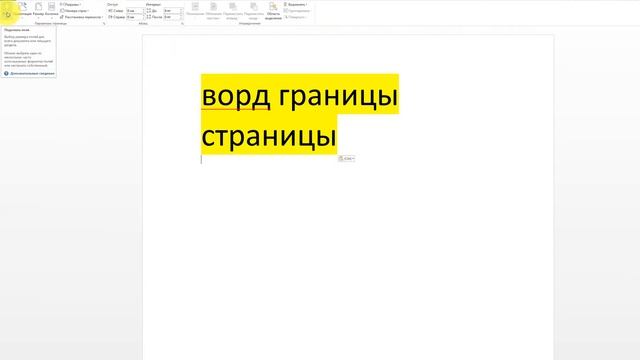Step the spacing before (До) spinner
The image size is (640, 360).
click(181, 11)
